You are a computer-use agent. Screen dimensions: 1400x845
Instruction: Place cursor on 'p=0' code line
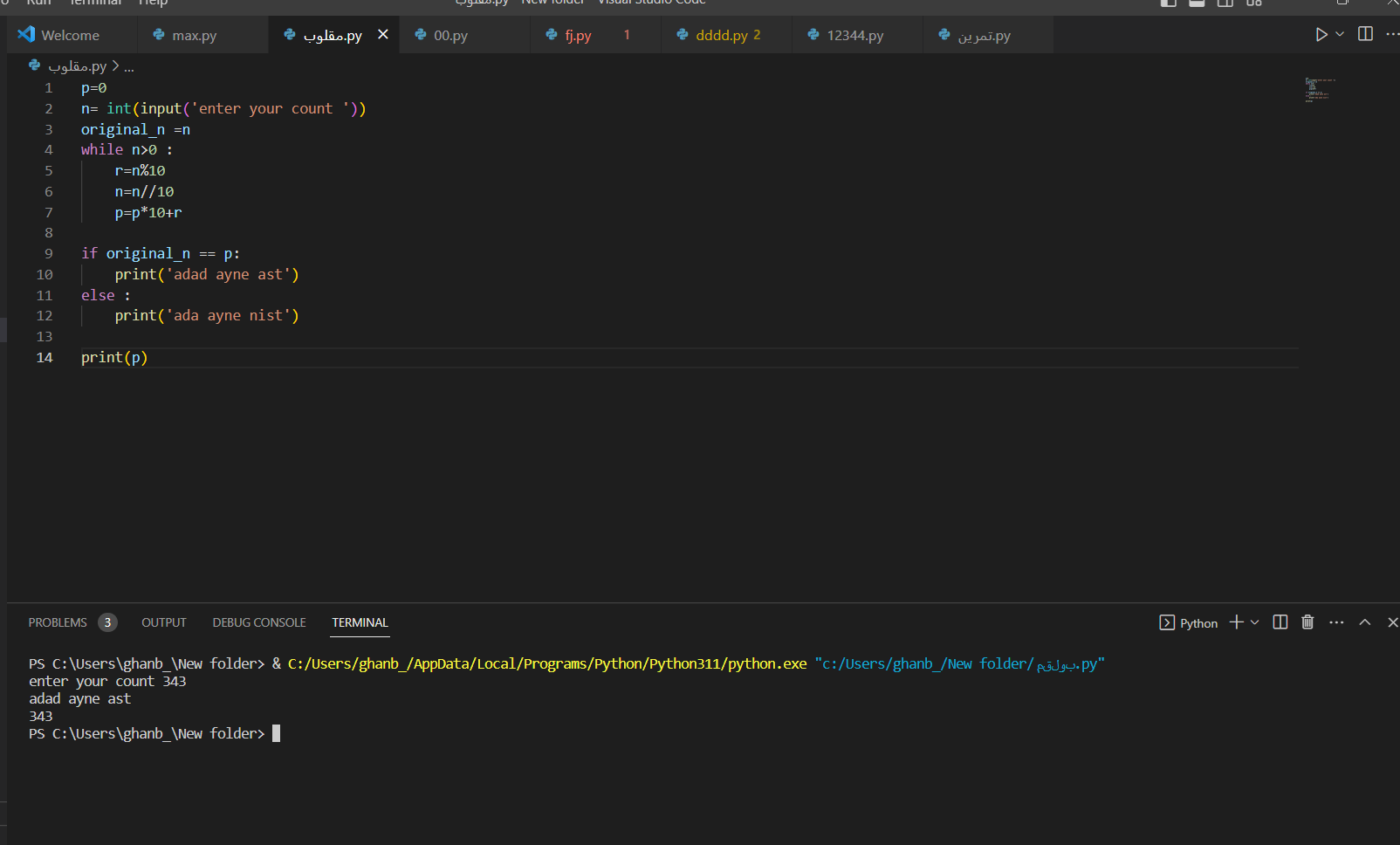click(94, 88)
